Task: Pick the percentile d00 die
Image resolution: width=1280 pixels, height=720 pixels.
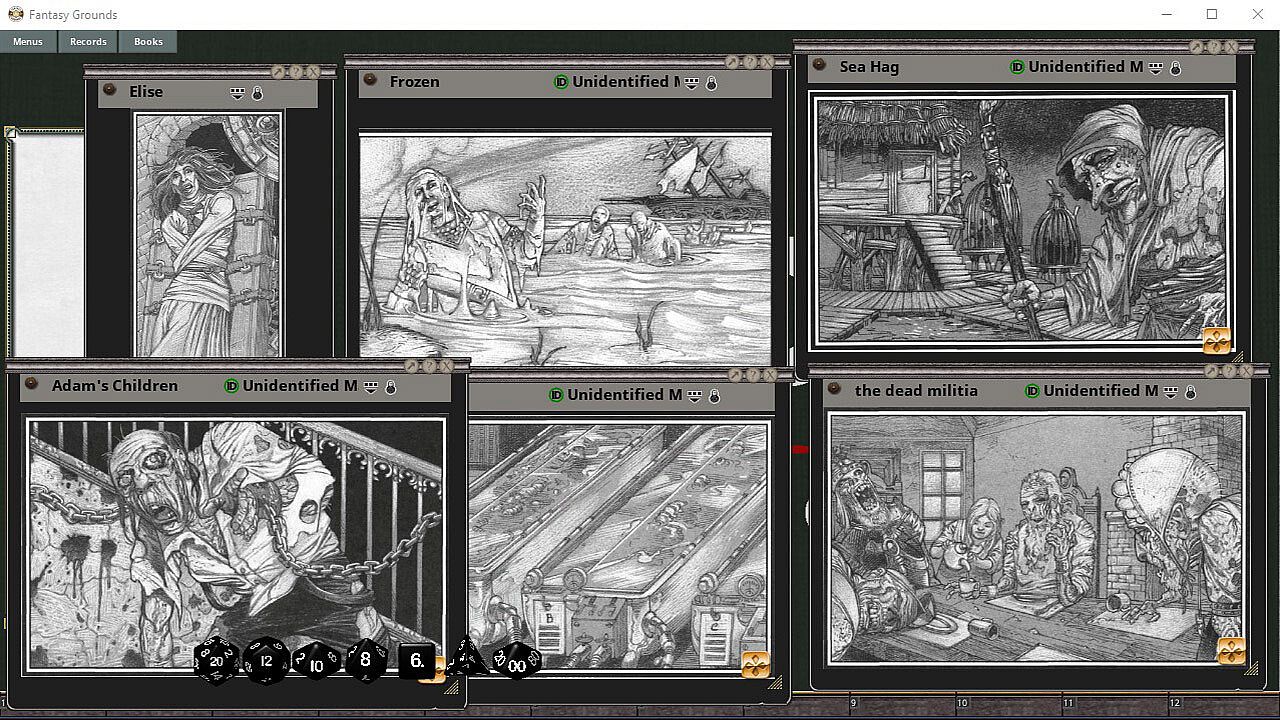Action: pyautogui.click(x=516, y=660)
